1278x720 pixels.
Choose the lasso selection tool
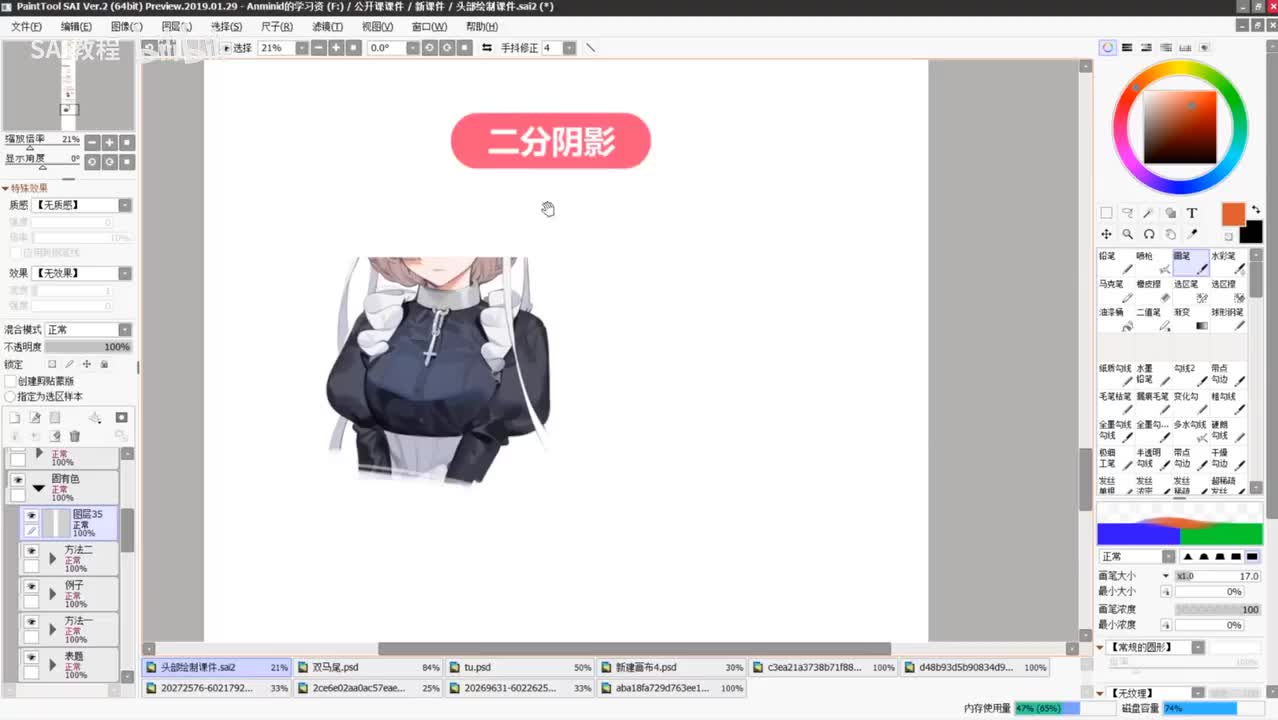1127,213
